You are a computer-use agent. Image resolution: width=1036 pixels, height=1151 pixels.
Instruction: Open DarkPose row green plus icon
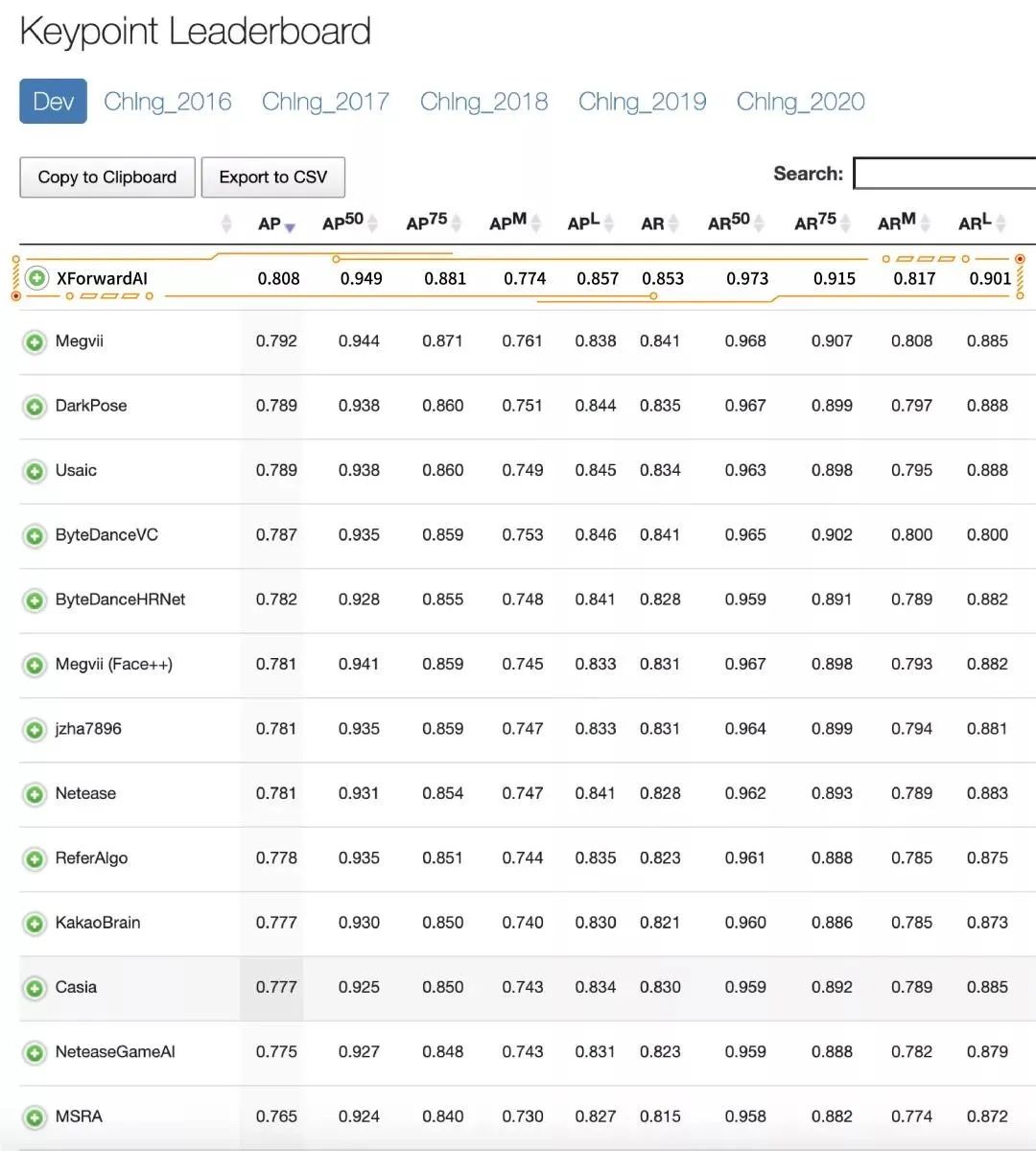pyautogui.click(x=35, y=407)
